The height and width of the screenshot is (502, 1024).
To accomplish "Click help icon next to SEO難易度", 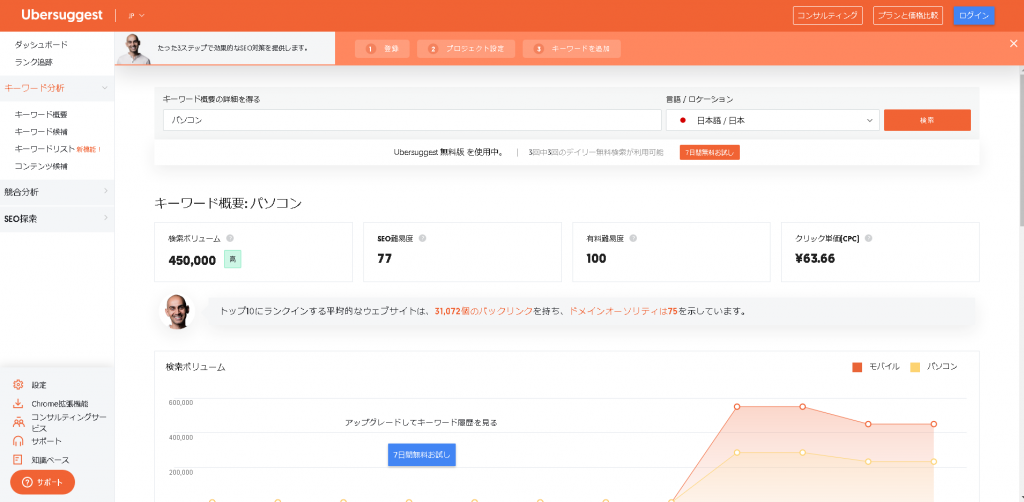I will pos(423,238).
